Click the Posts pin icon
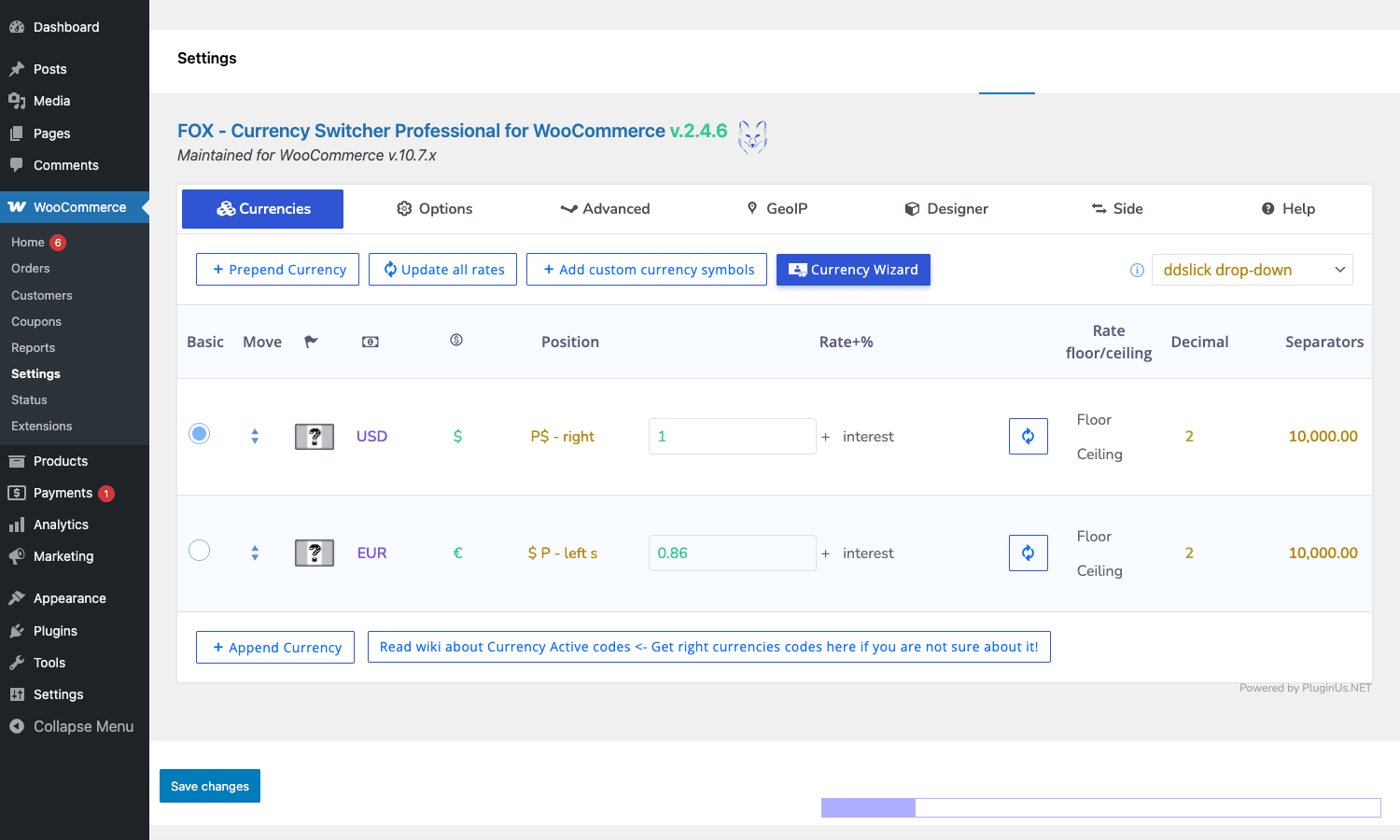 click(17, 69)
